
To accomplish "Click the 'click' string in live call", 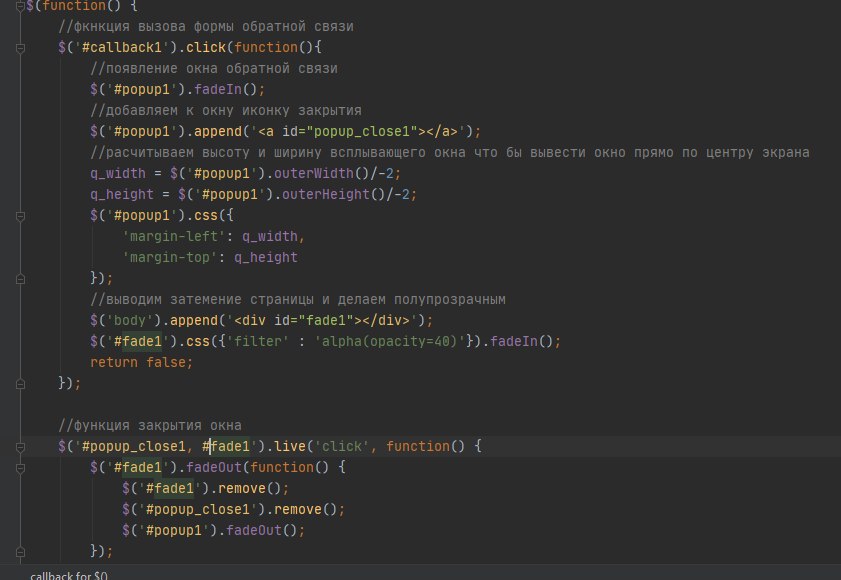I will tap(342, 446).
